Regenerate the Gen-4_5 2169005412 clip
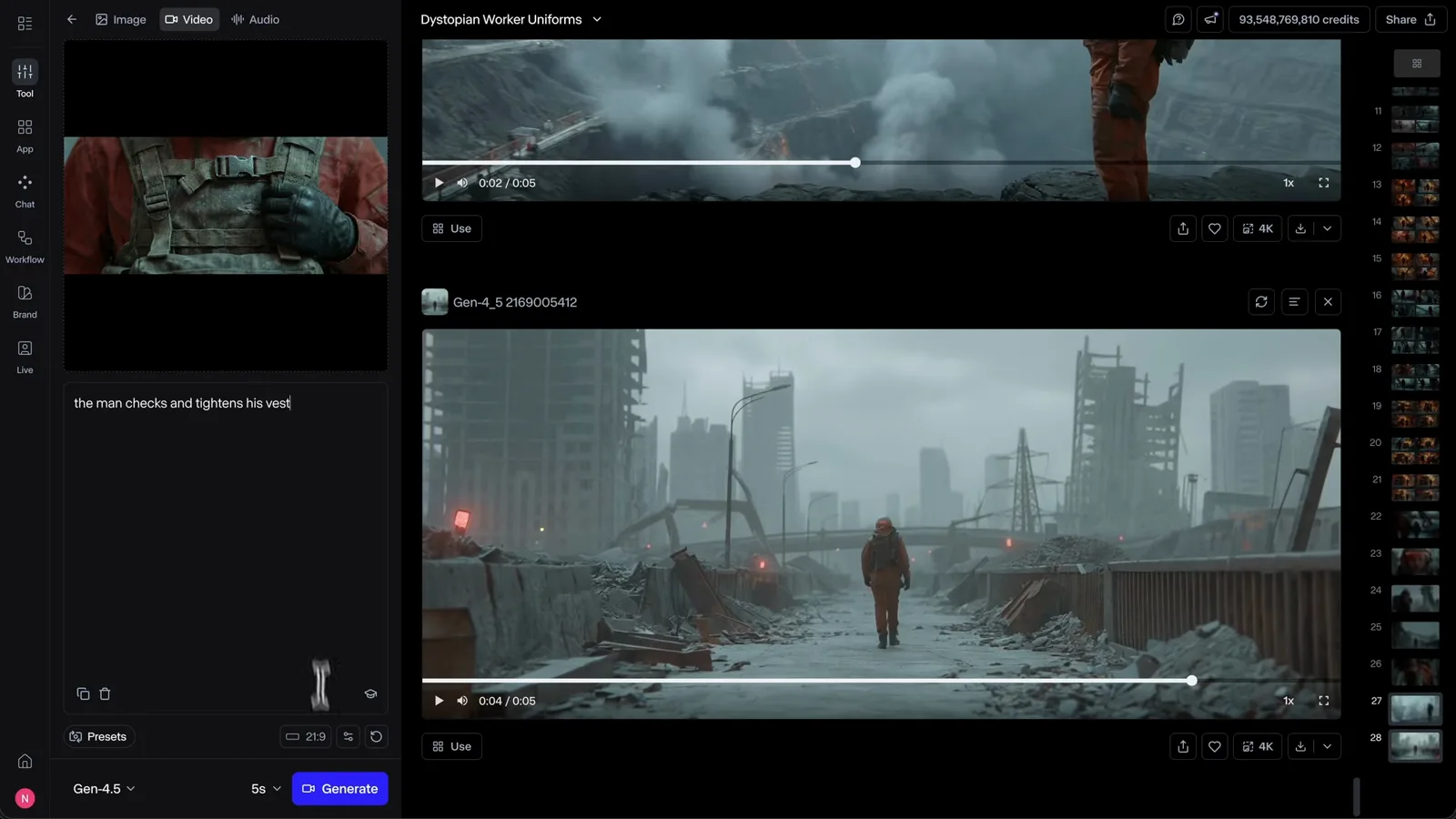Screen dimensions: 1456x819 point(1261,302)
